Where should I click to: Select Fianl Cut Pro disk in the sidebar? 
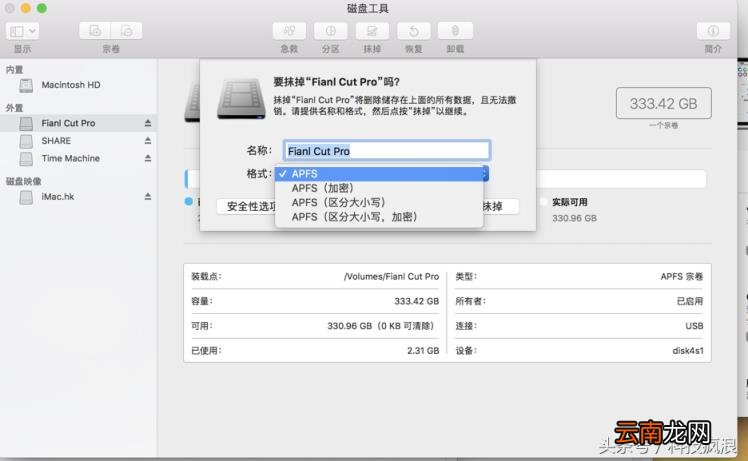68,123
